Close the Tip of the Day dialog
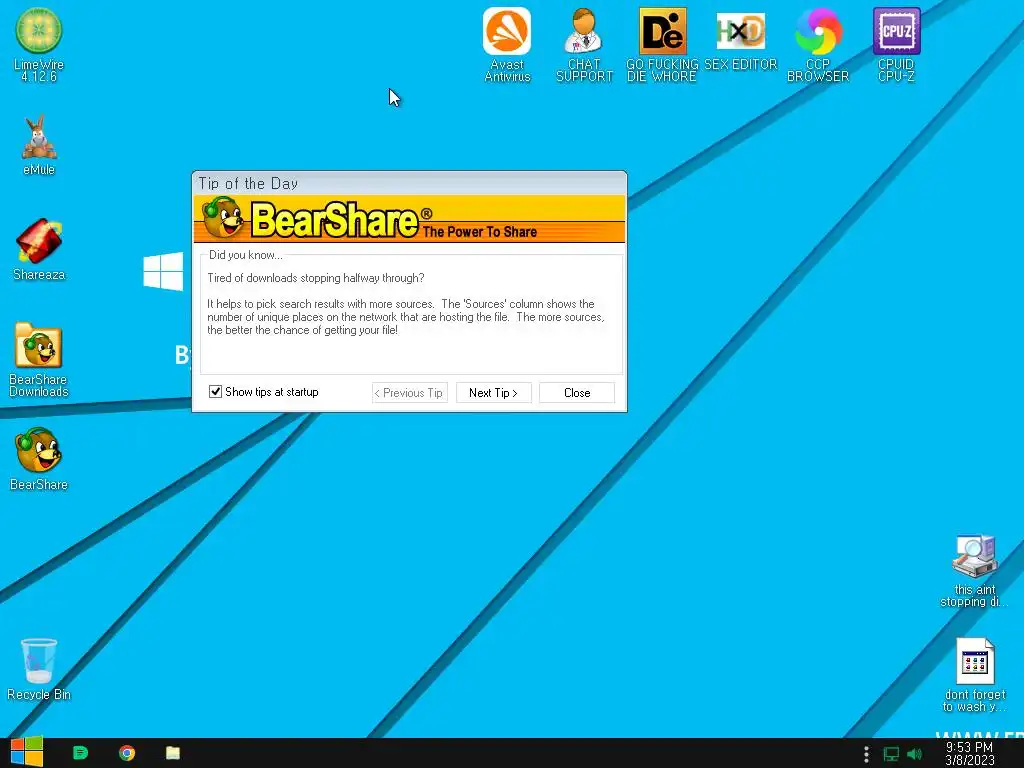This screenshot has height=768, width=1024. 577,392
